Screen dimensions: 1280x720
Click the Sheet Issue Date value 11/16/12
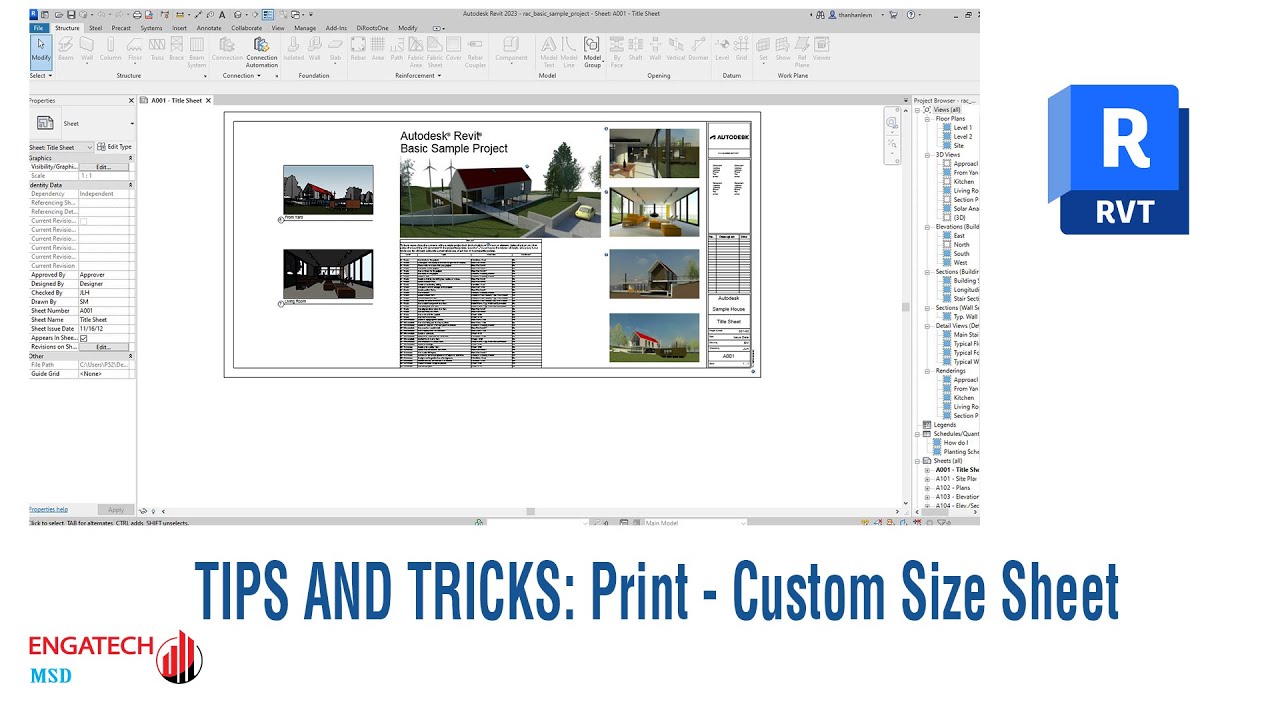106,329
